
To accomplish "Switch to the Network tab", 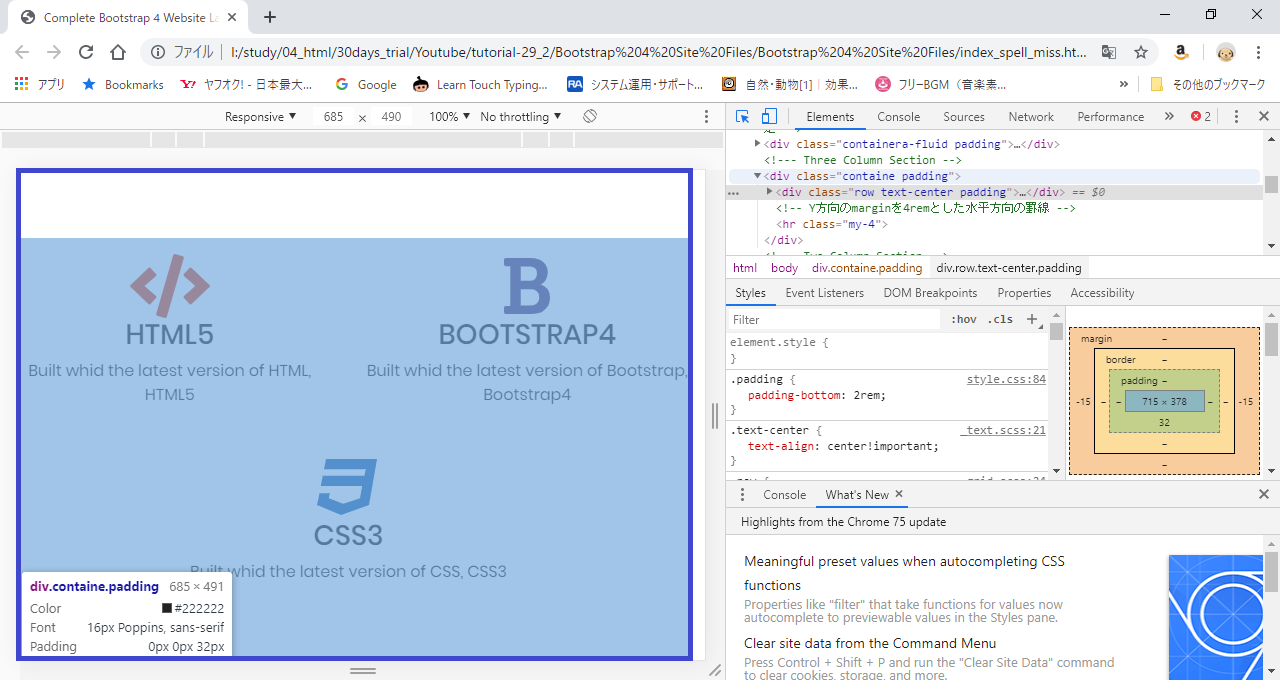I will tap(1031, 117).
